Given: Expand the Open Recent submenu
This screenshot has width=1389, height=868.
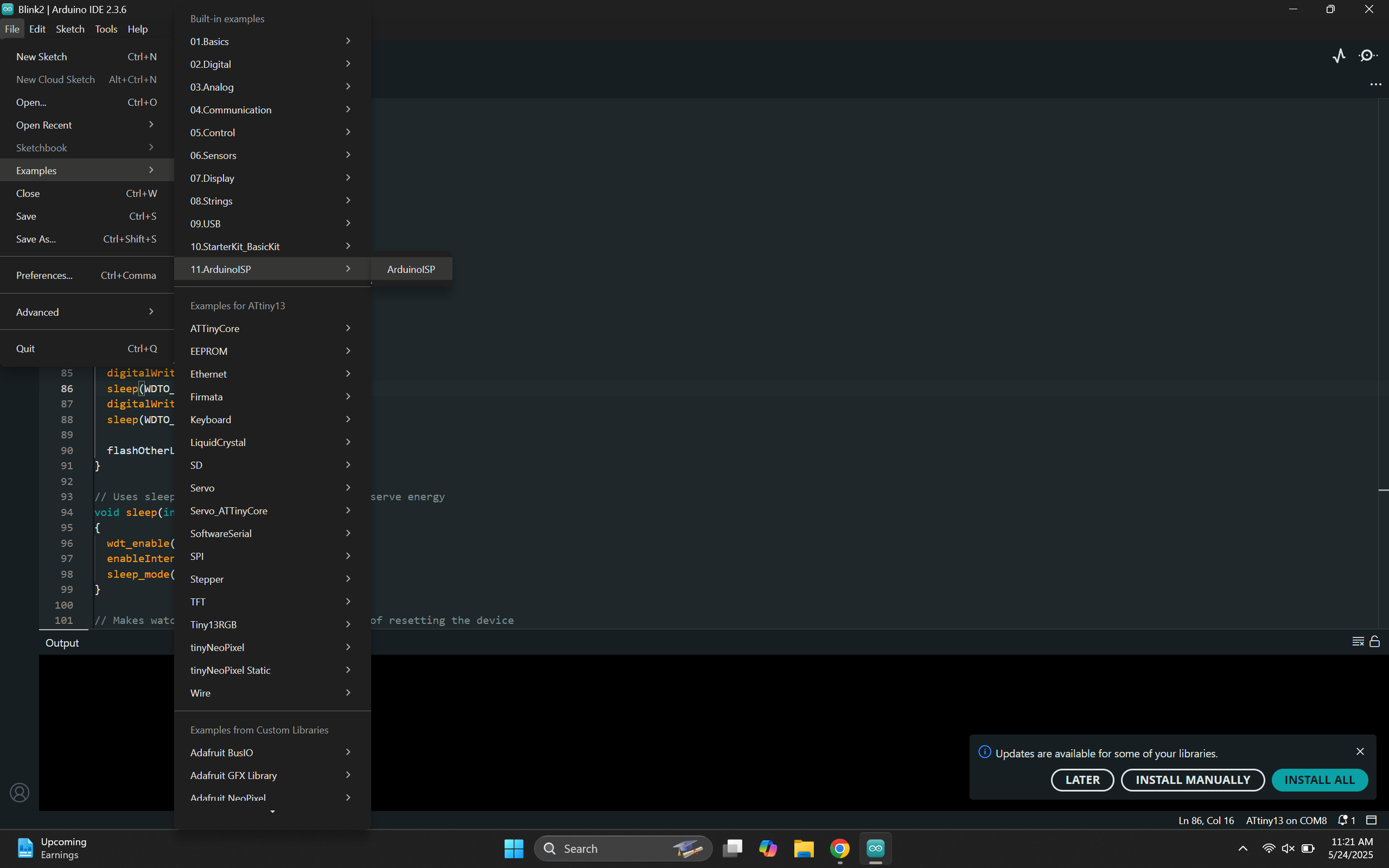Looking at the screenshot, I should (x=87, y=125).
